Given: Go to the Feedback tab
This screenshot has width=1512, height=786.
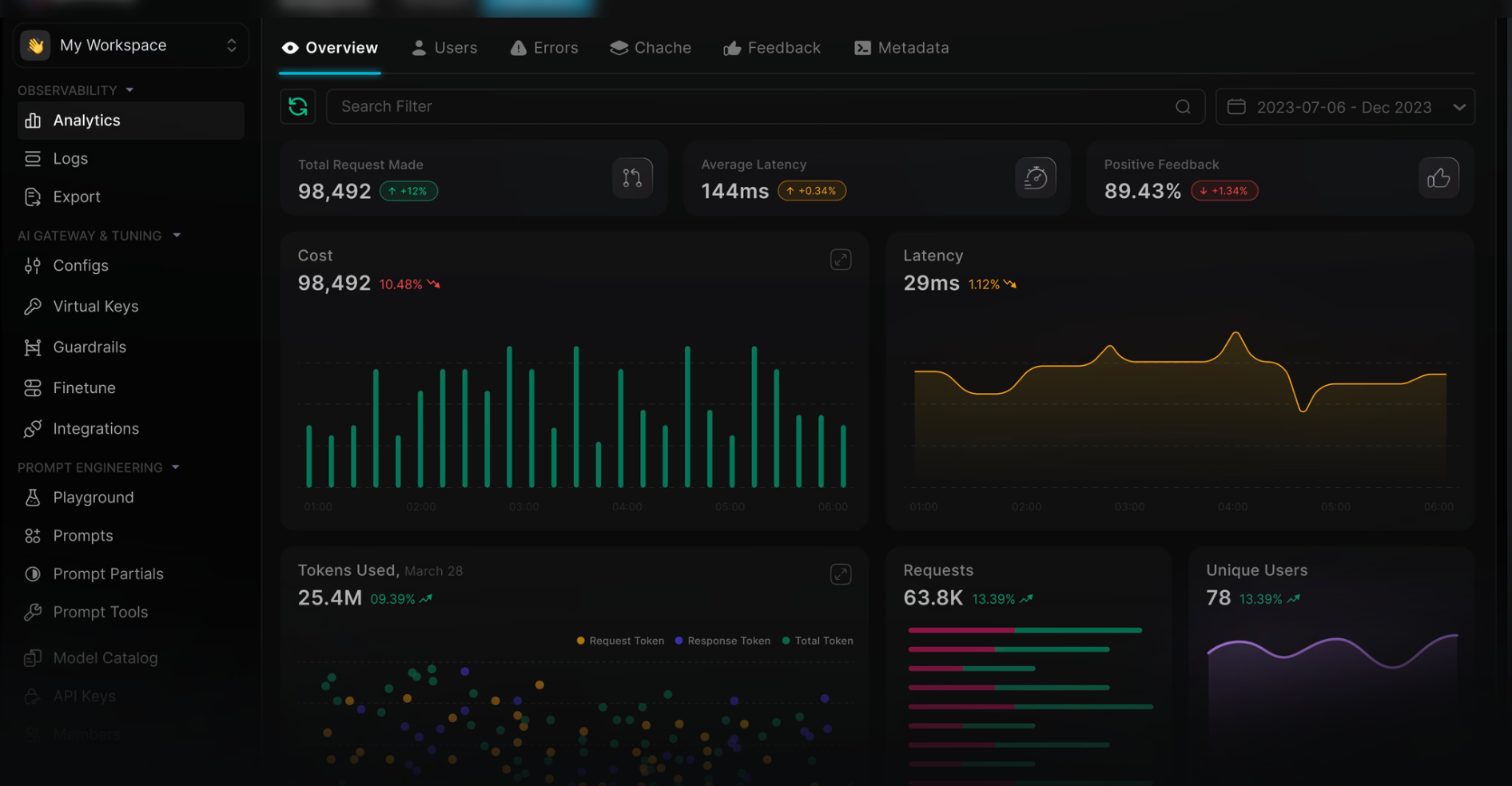Looking at the screenshot, I should point(772,48).
